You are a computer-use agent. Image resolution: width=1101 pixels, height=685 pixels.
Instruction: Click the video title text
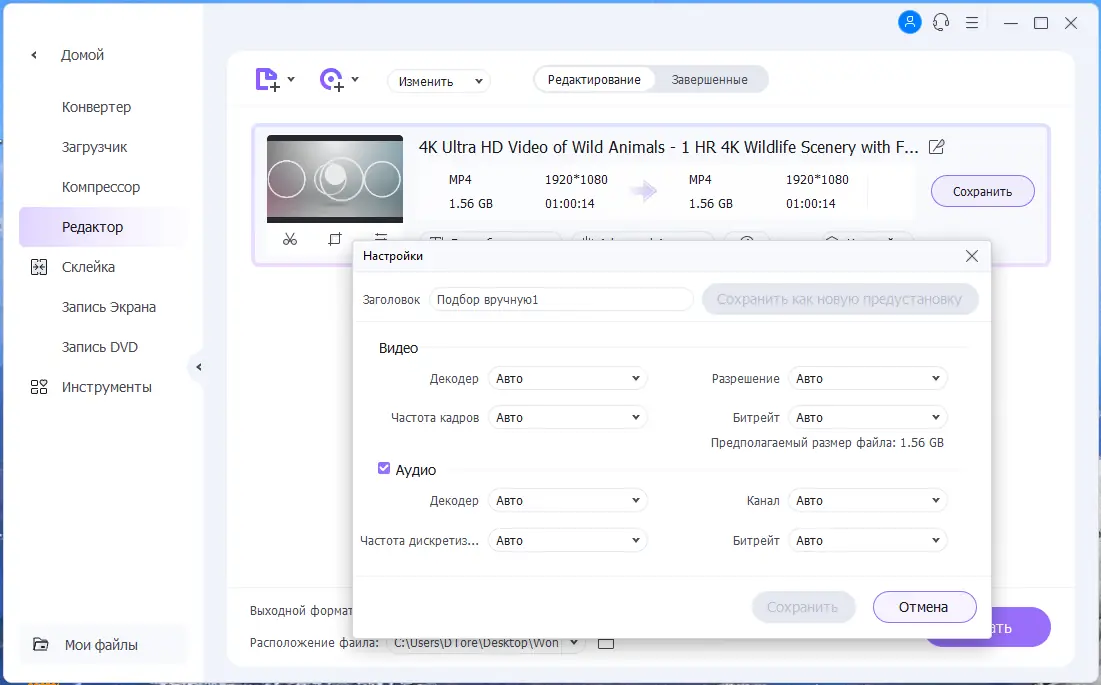pos(668,147)
